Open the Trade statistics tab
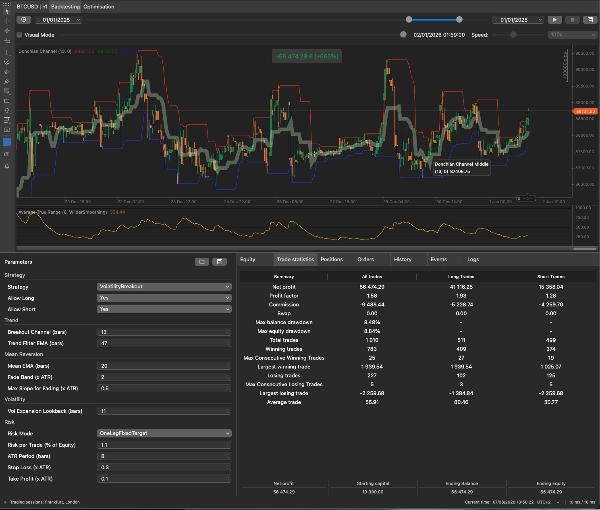Screen dimensions: 600x510 [x=295, y=259]
